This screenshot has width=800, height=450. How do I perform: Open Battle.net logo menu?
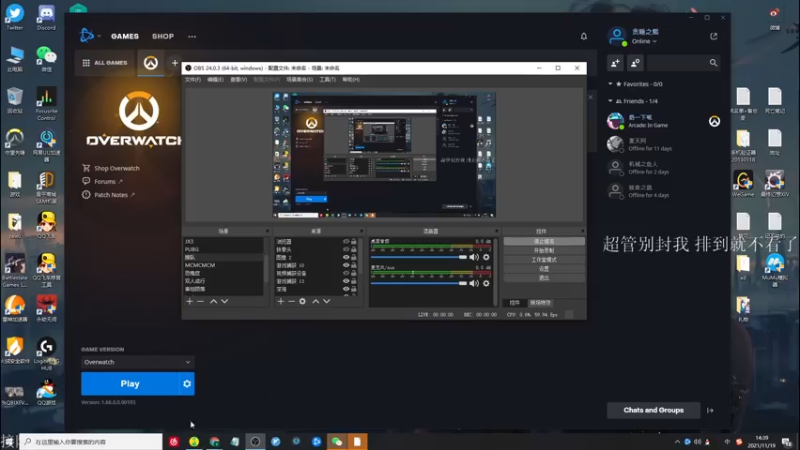89,36
